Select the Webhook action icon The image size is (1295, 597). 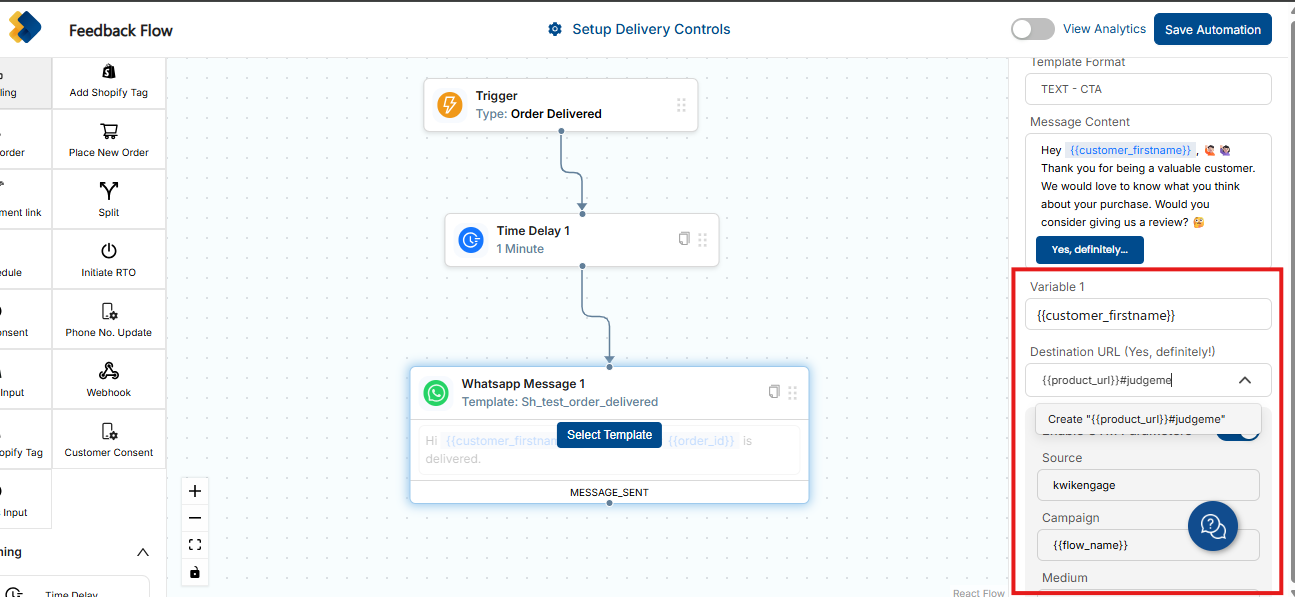point(109,372)
